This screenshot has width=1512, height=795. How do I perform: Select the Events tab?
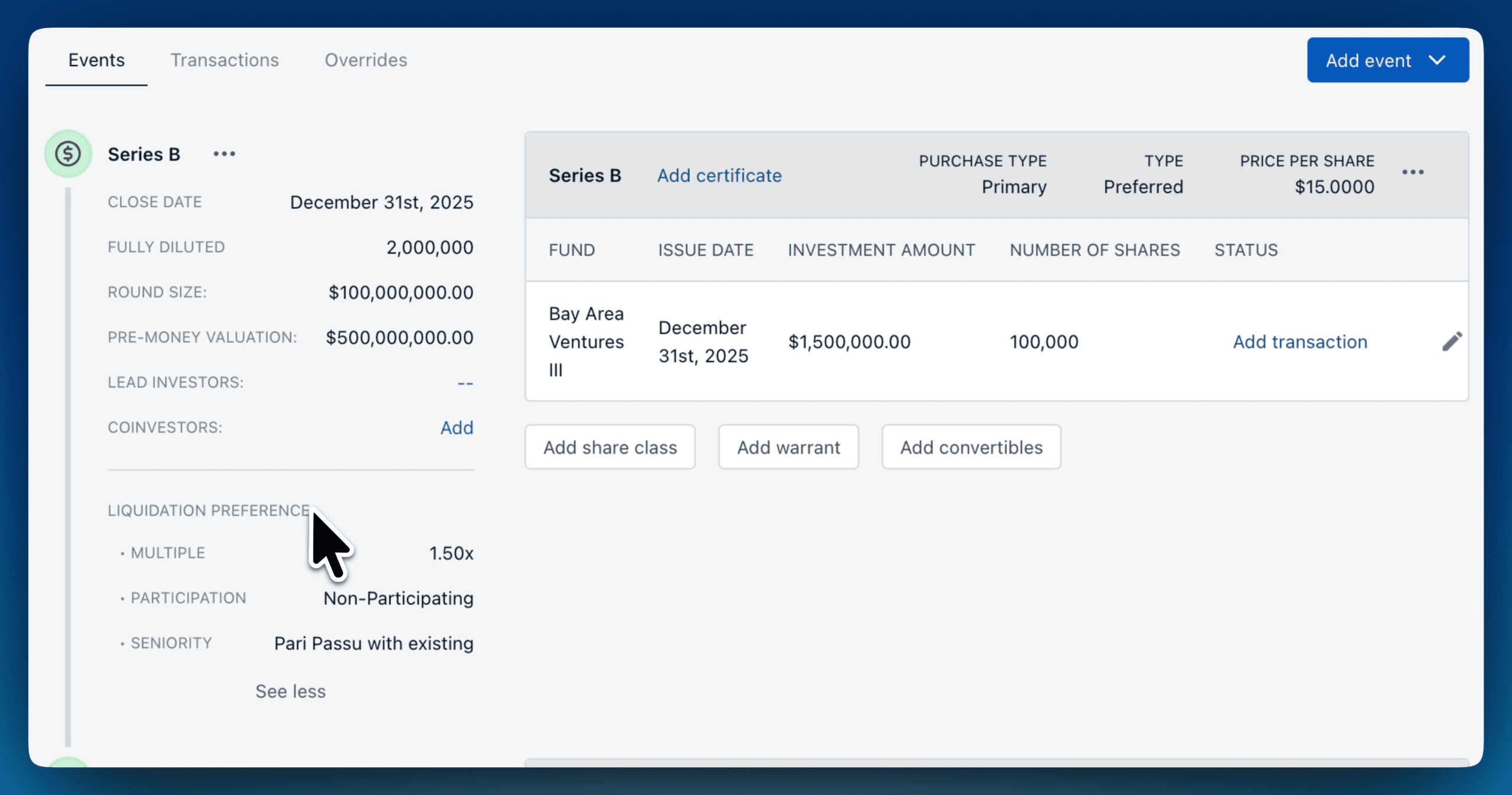coord(96,60)
